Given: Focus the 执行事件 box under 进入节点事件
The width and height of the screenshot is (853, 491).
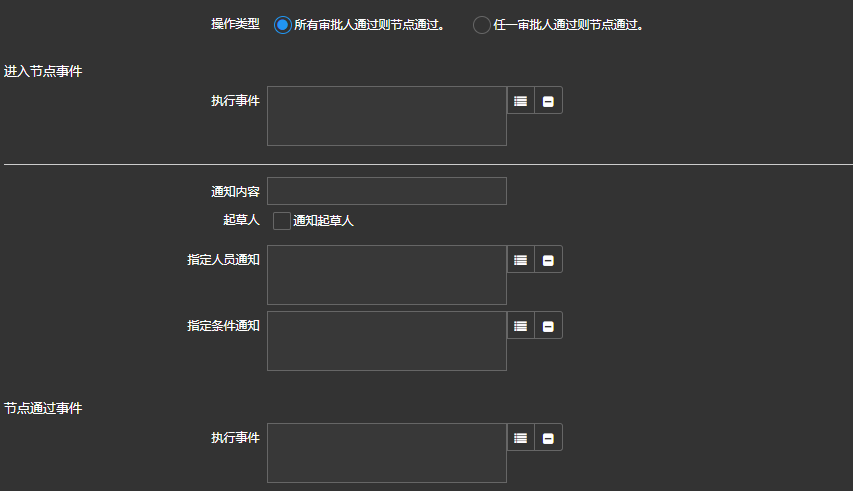Looking at the screenshot, I should [386, 116].
